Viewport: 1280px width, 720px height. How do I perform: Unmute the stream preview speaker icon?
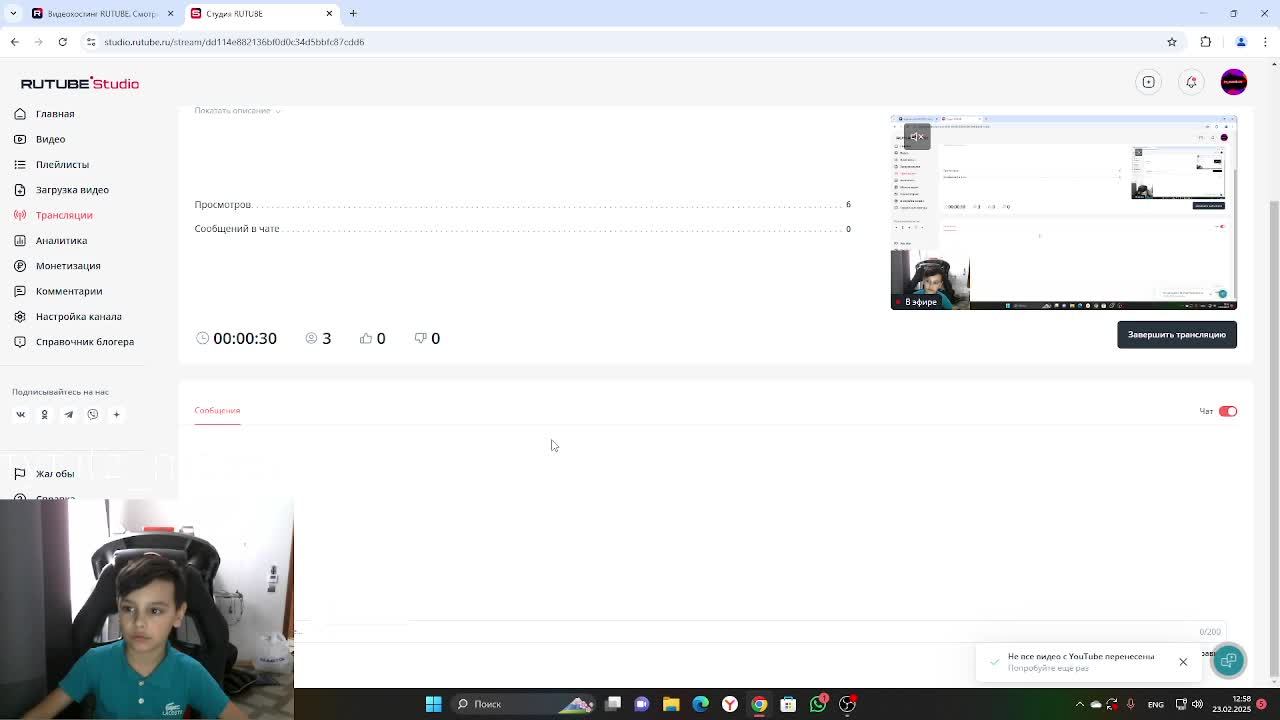coord(917,137)
